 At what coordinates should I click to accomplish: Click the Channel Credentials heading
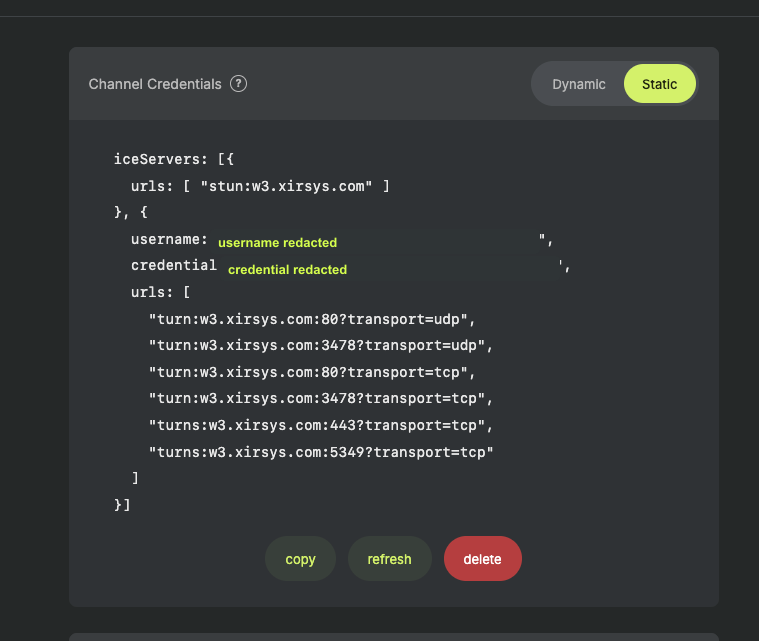point(155,84)
